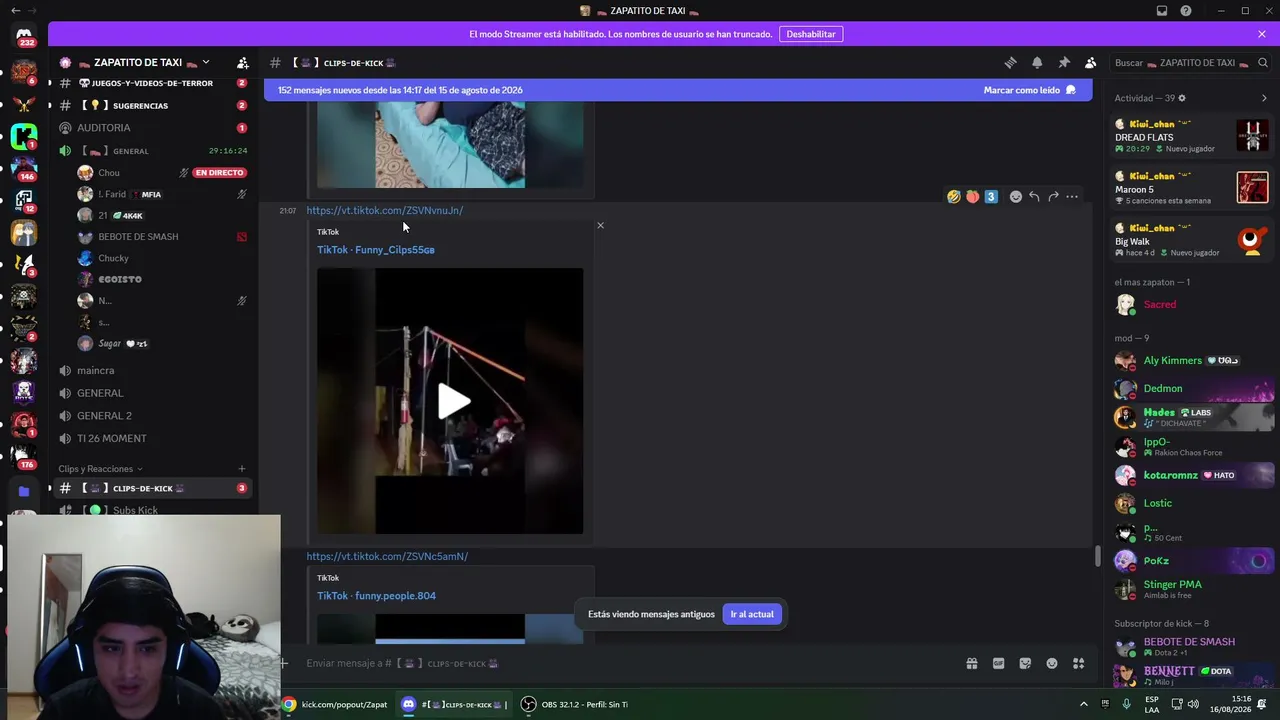Viewport: 1280px width, 720px height.
Task: Collapse the Clips y Reacciones category
Action: tap(100, 469)
